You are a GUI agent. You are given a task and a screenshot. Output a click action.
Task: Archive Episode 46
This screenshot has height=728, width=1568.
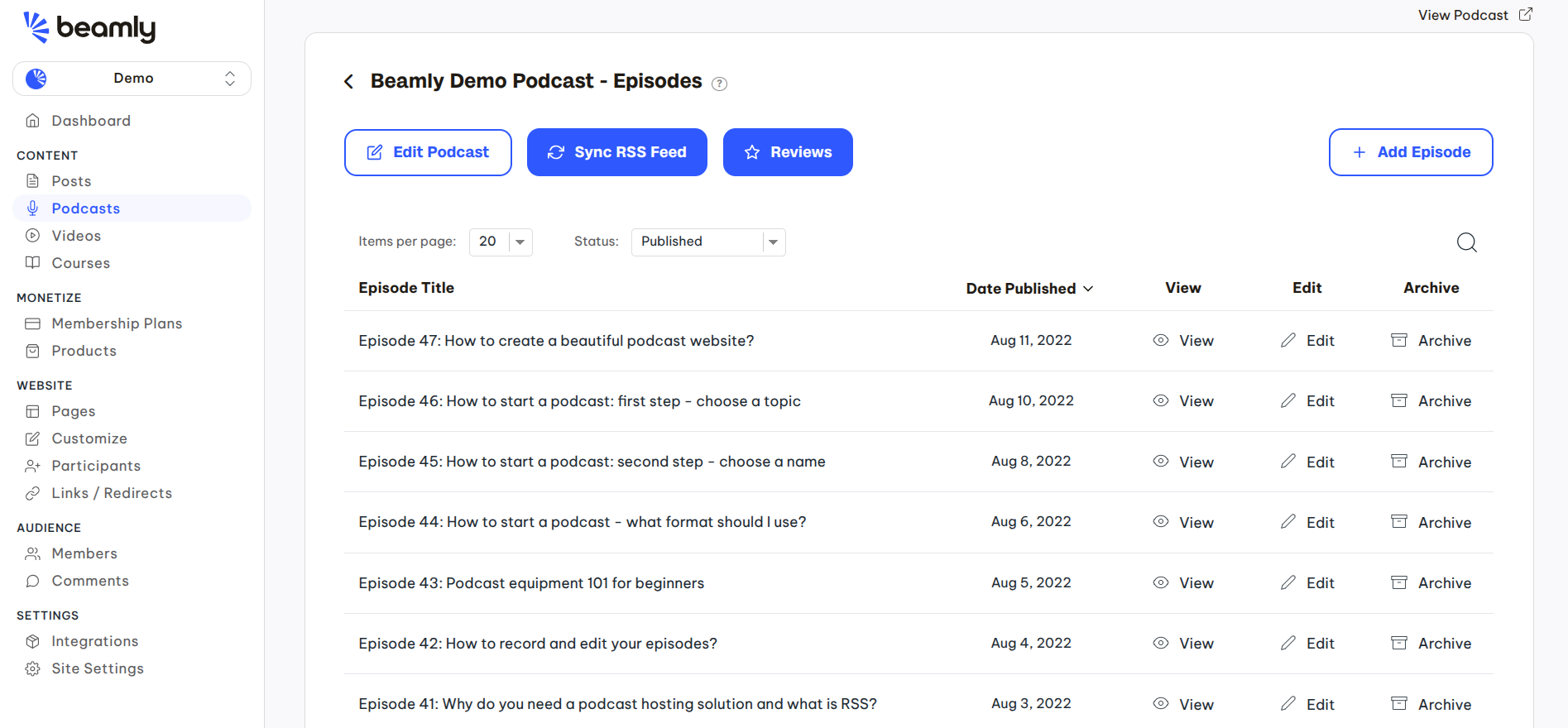(x=1431, y=401)
